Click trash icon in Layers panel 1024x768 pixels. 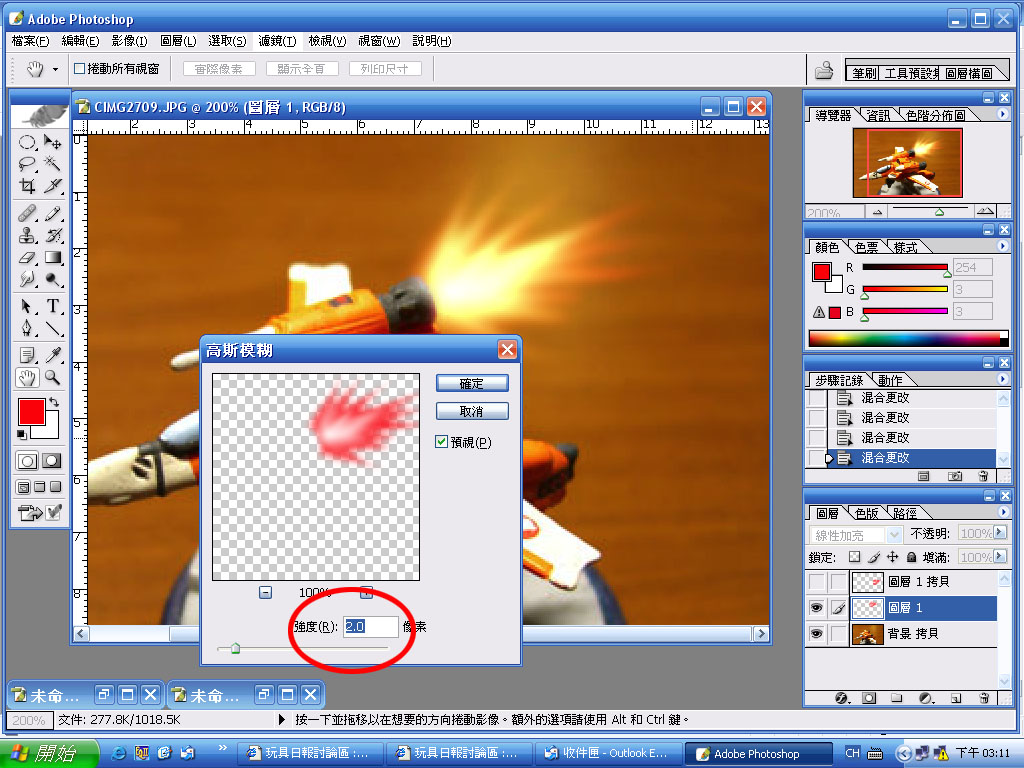click(983, 698)
